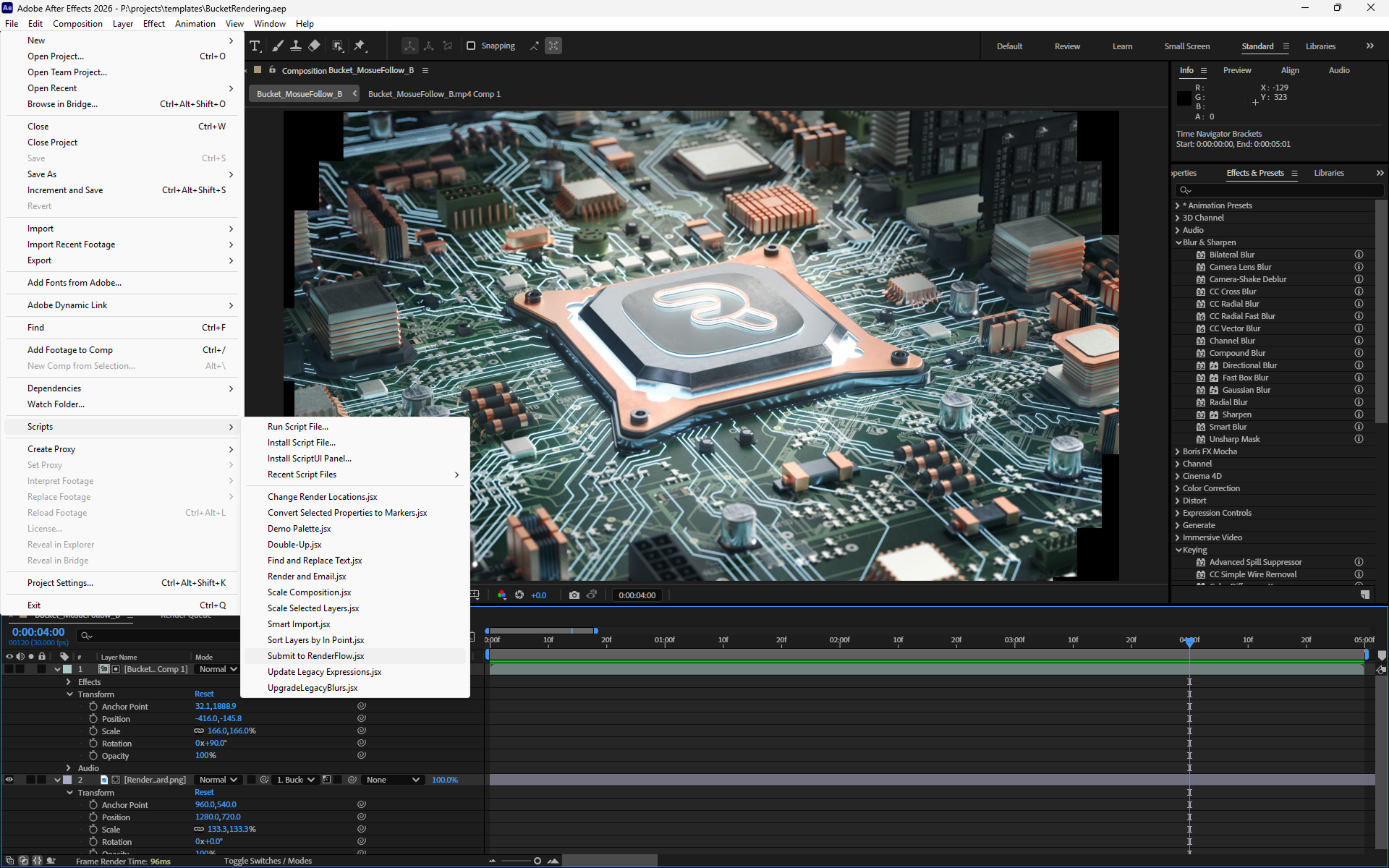Click the view axis mode icon

pyautogui.click(x=448, y=46)
